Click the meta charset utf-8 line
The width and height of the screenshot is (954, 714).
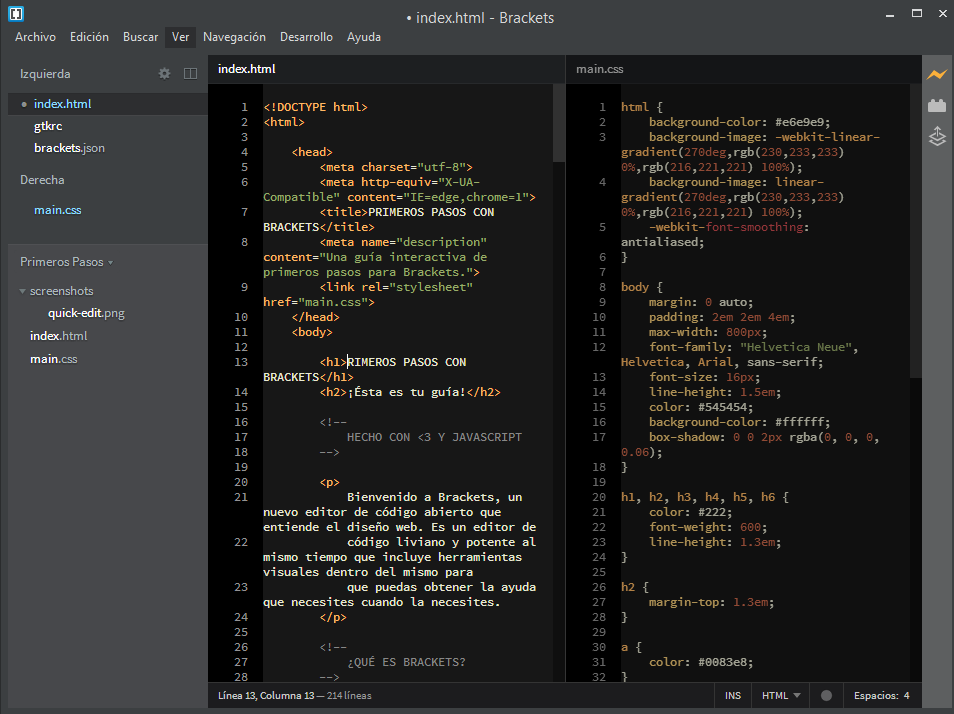tap(396, 167)
